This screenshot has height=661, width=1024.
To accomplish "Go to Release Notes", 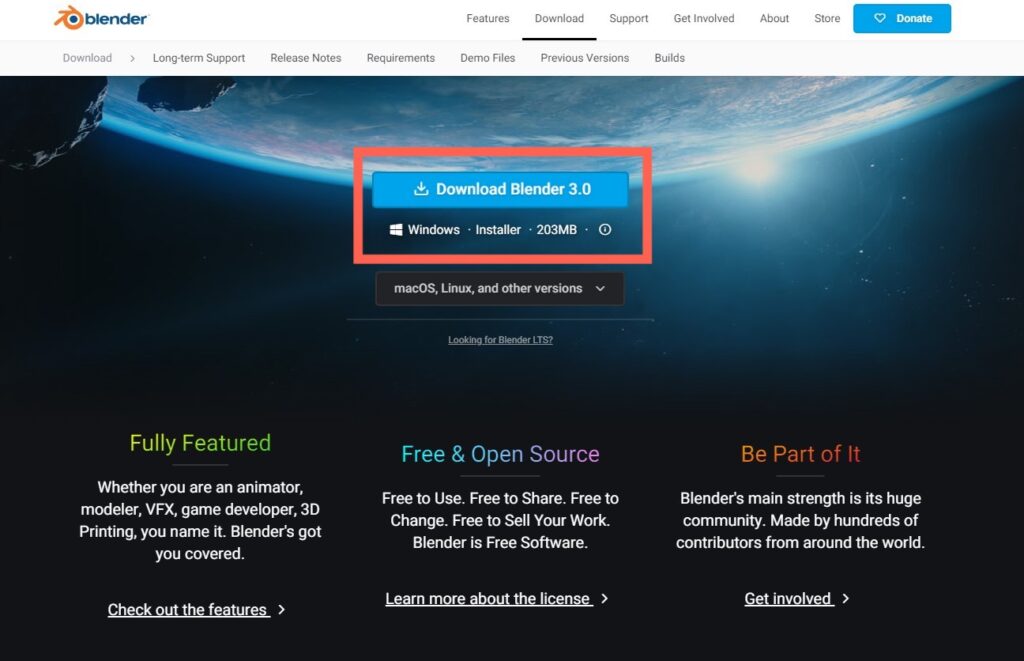I will [306, 58].
